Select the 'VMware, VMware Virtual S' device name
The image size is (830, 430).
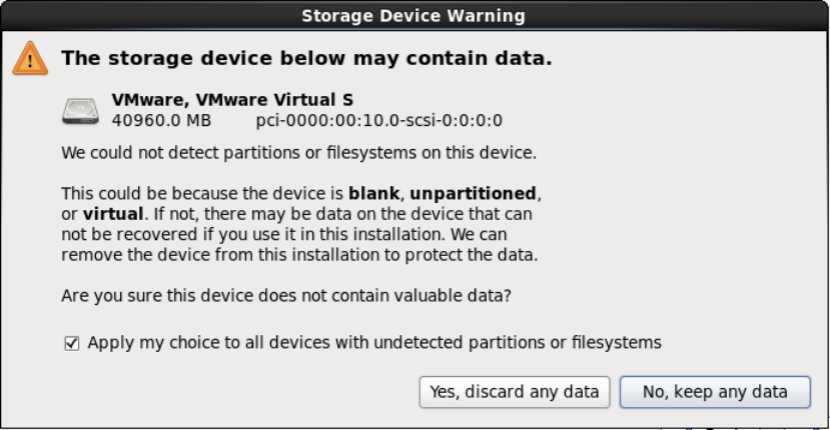[232, 100]
